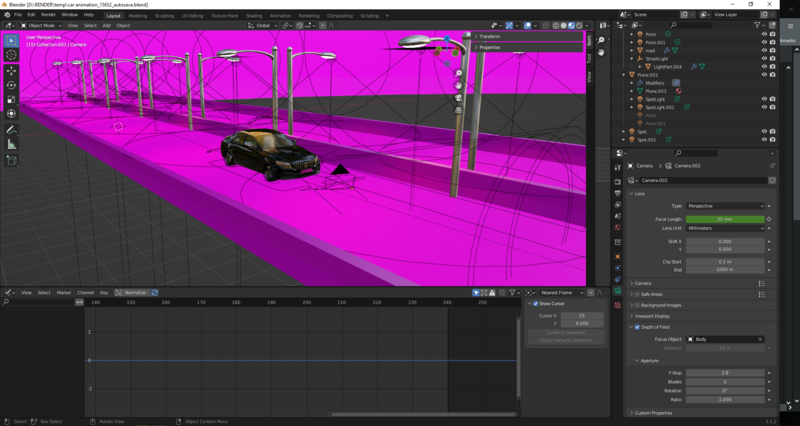Click the Cursor to Selection button
This screenshot has width=800, height=426.
566,332
